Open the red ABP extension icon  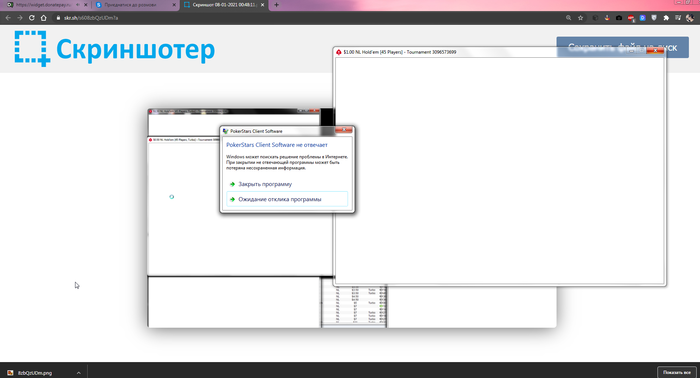[x=631, y=18]
